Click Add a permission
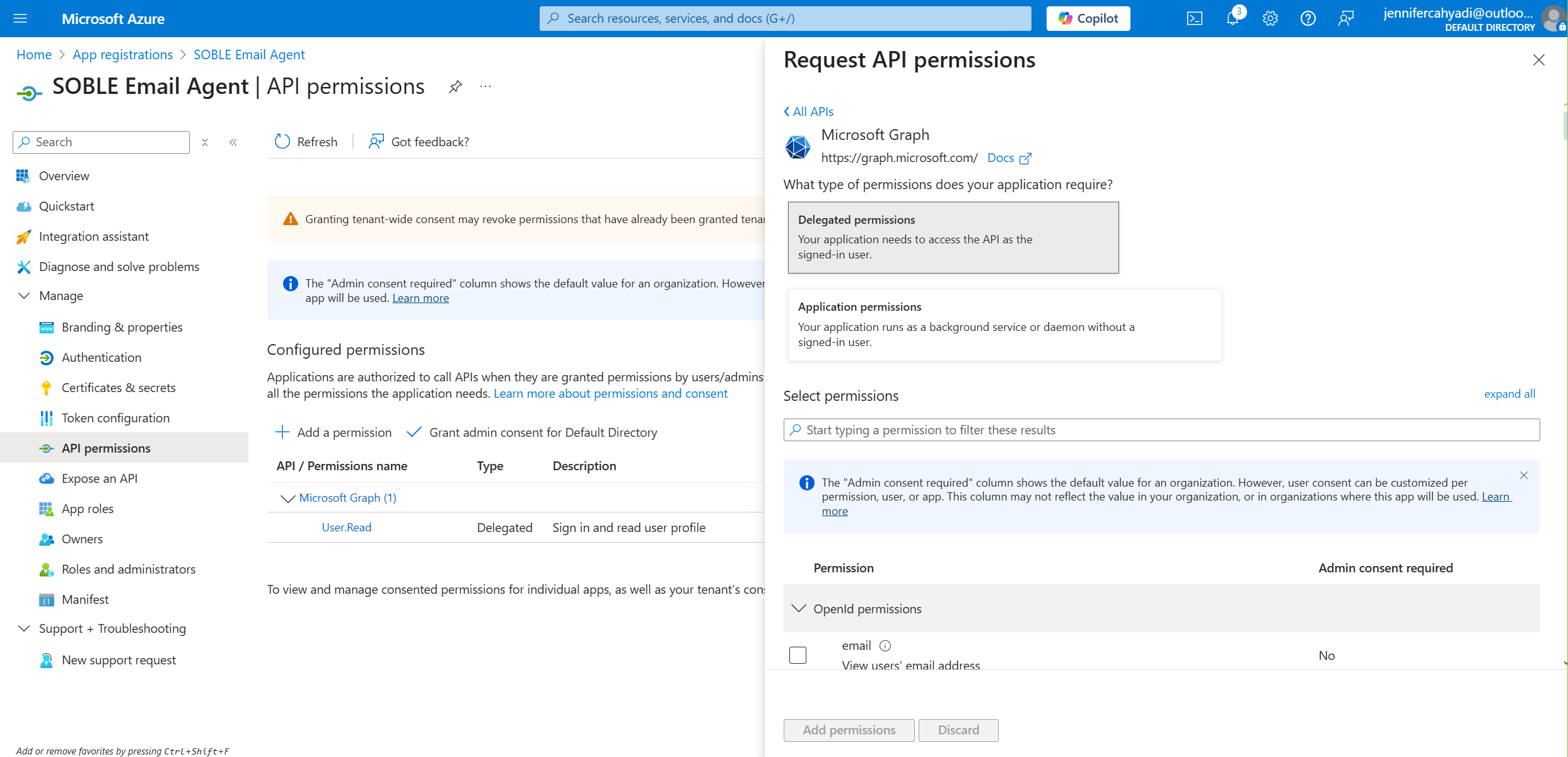 tap(334, 432)
